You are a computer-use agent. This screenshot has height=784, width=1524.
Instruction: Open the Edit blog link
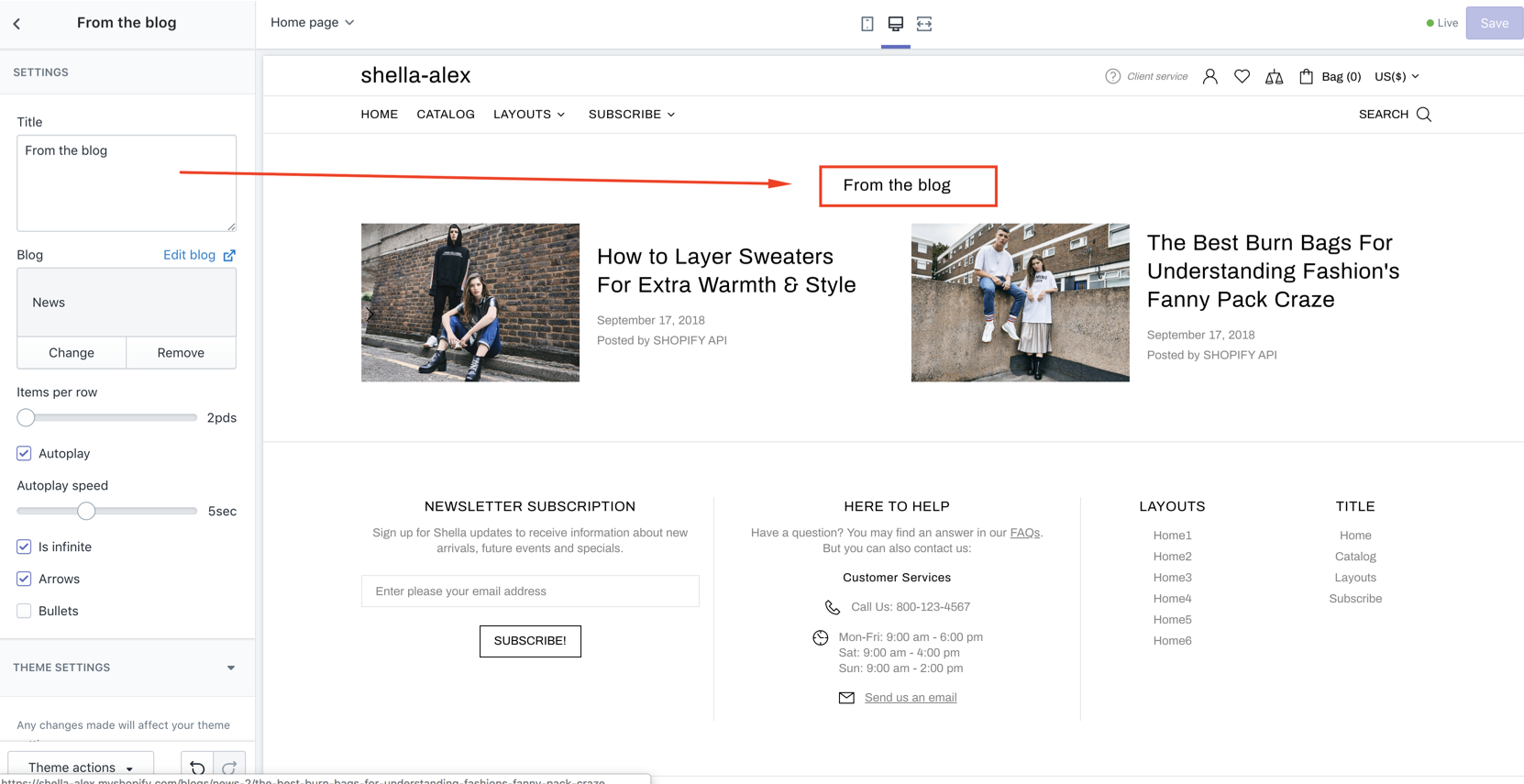pyautogui.click(x=198, y=255)
